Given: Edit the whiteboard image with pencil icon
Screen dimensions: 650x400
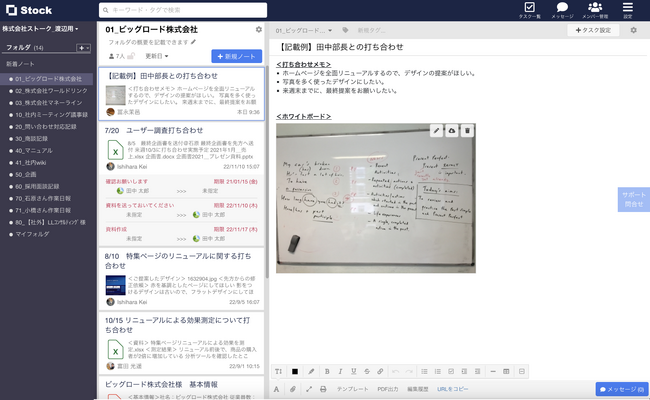Looking at the screenshot, I should coord(436,131).
